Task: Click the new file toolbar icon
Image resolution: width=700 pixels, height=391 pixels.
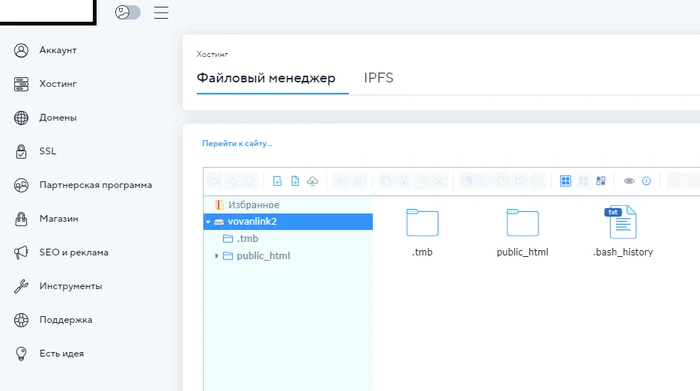Action: 295,181
